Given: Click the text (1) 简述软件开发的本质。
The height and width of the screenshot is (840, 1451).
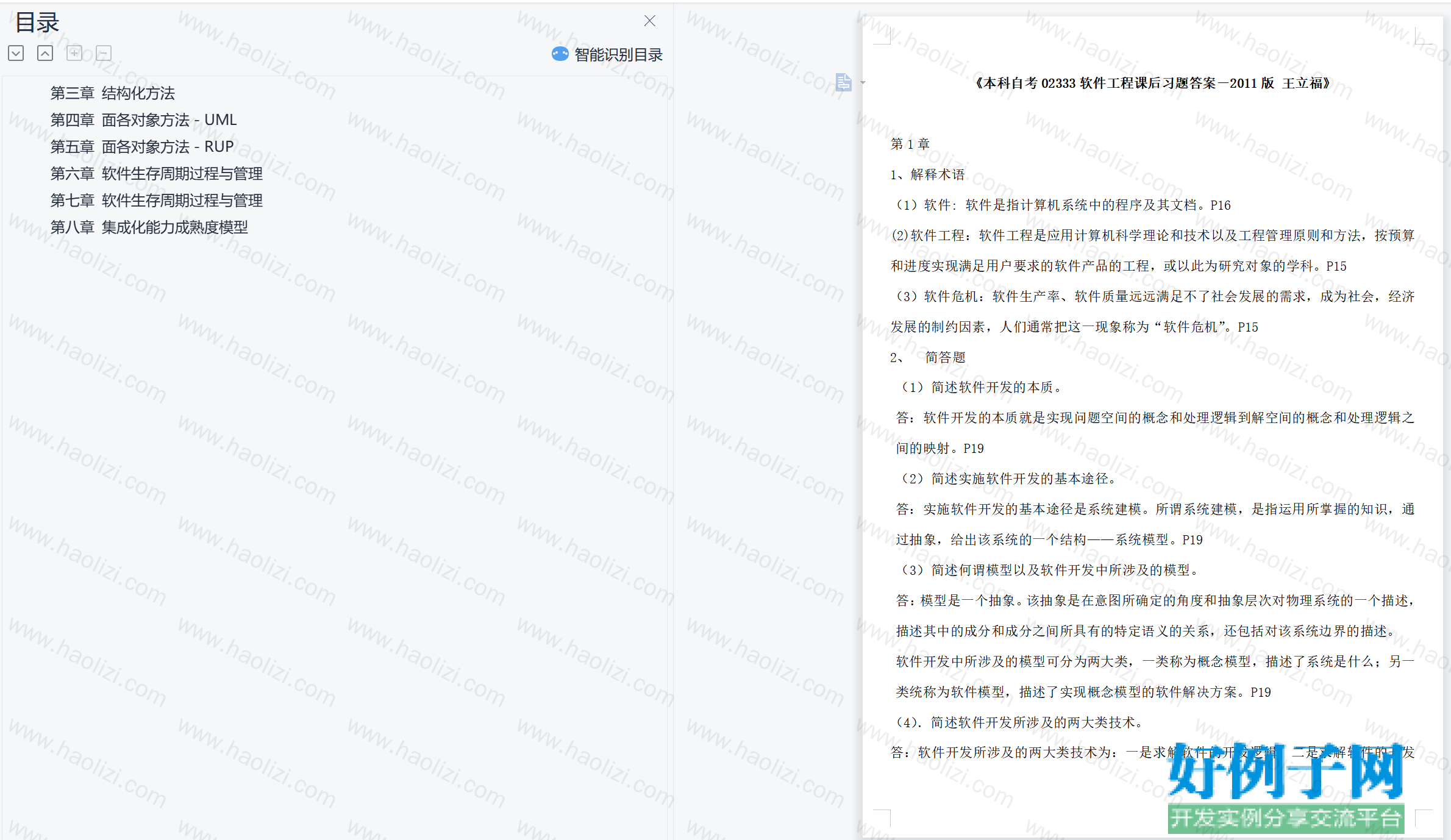Looking at the screenshot, I should (x=980, y=388).
